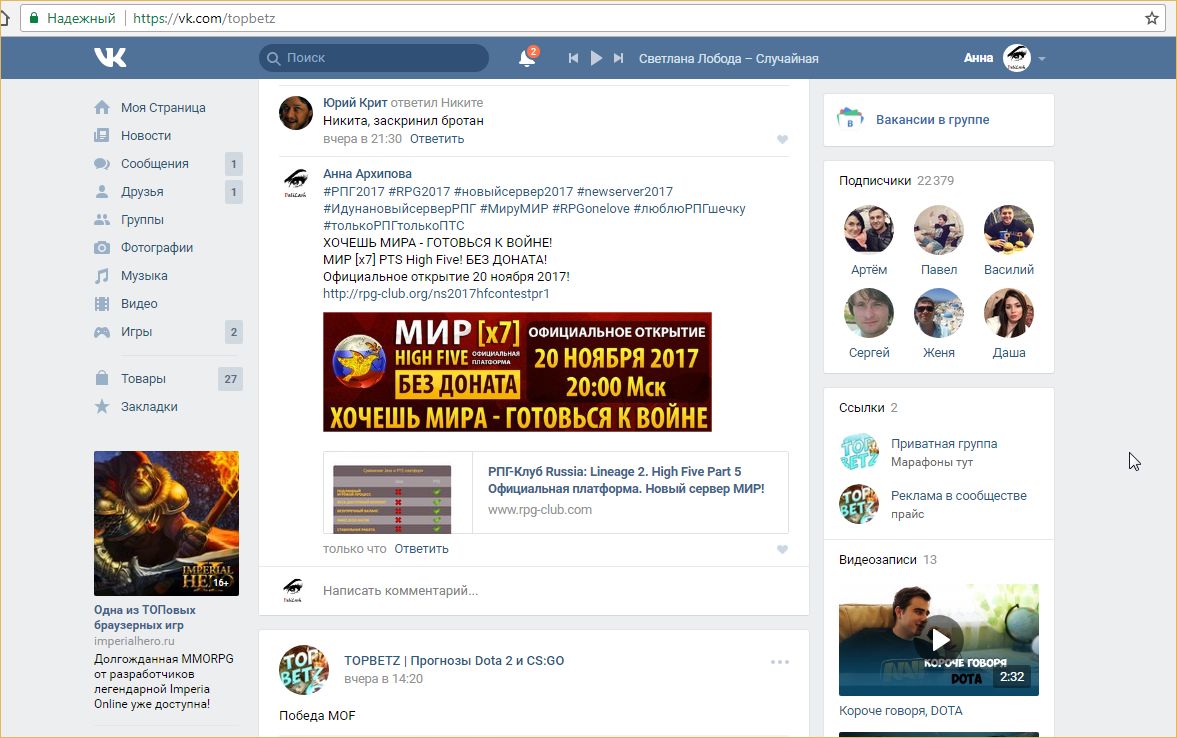
Task: Click the film icon beside Видео
Action: [102, 303]
